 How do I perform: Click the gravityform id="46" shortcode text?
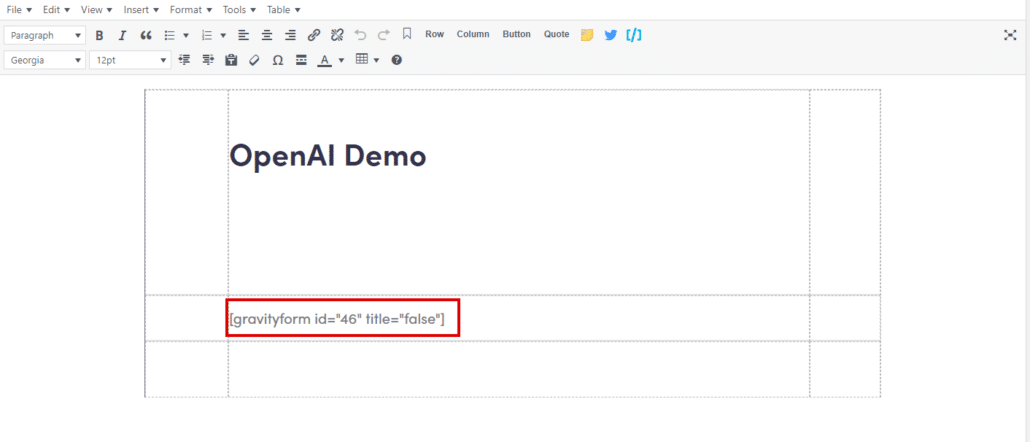(337, 319)
